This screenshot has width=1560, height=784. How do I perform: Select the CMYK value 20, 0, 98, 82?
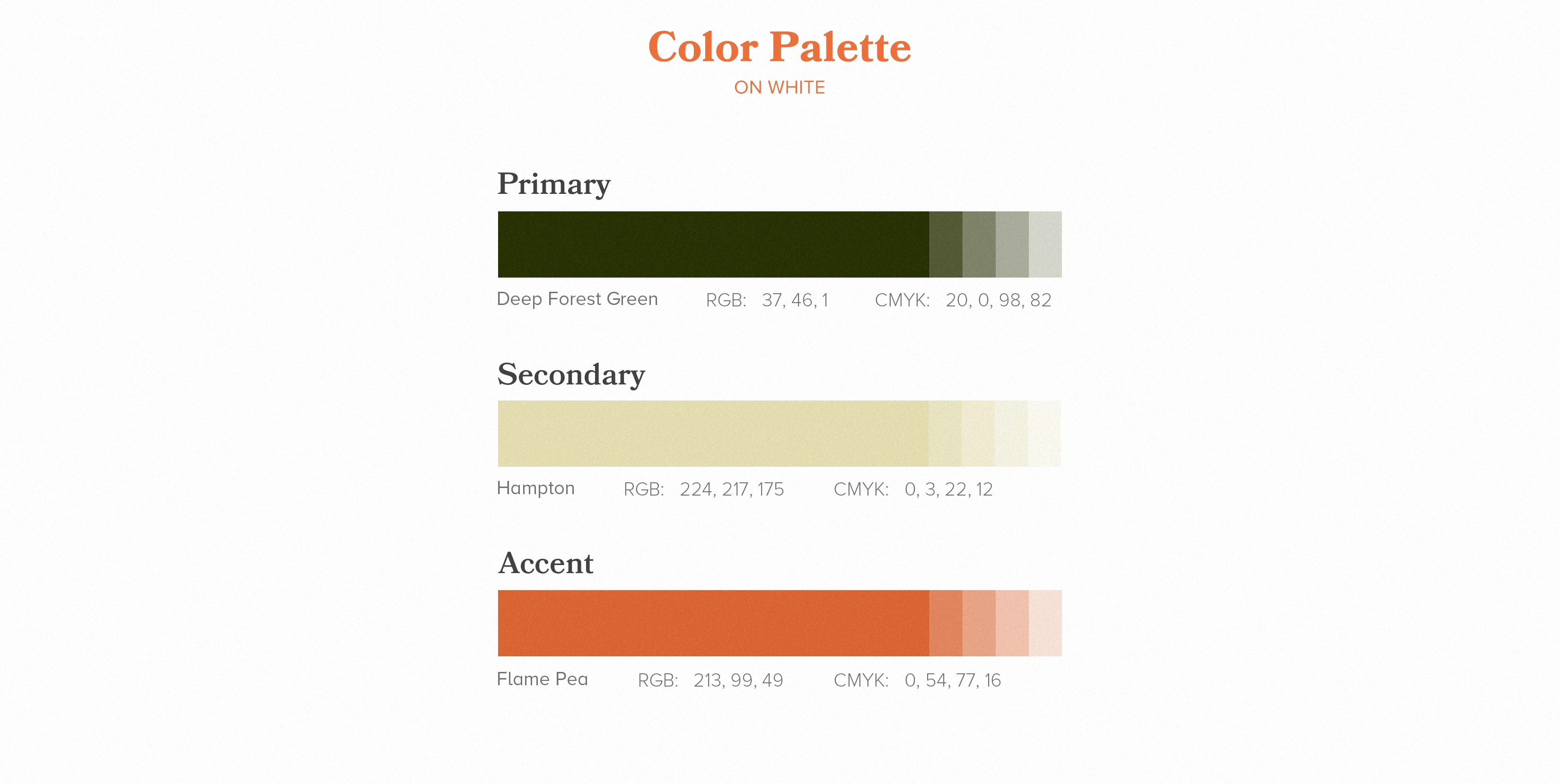(x=998, y=300)
